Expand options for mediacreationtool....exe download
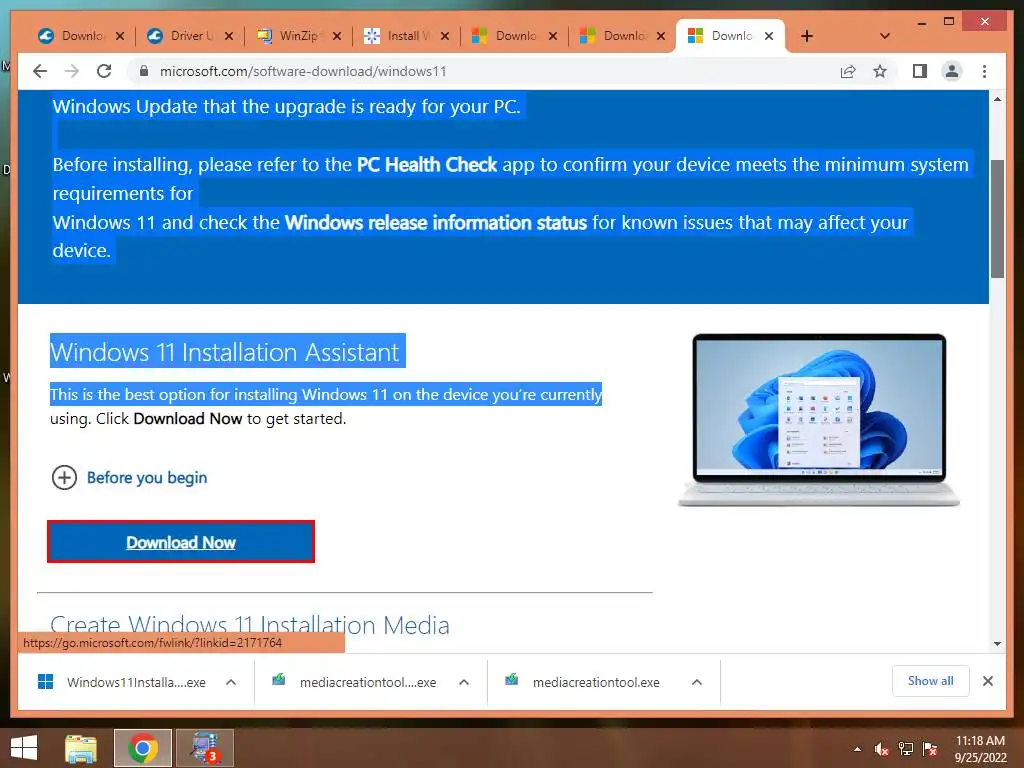This screenshot has height=768, width=1024. point(464,682)
